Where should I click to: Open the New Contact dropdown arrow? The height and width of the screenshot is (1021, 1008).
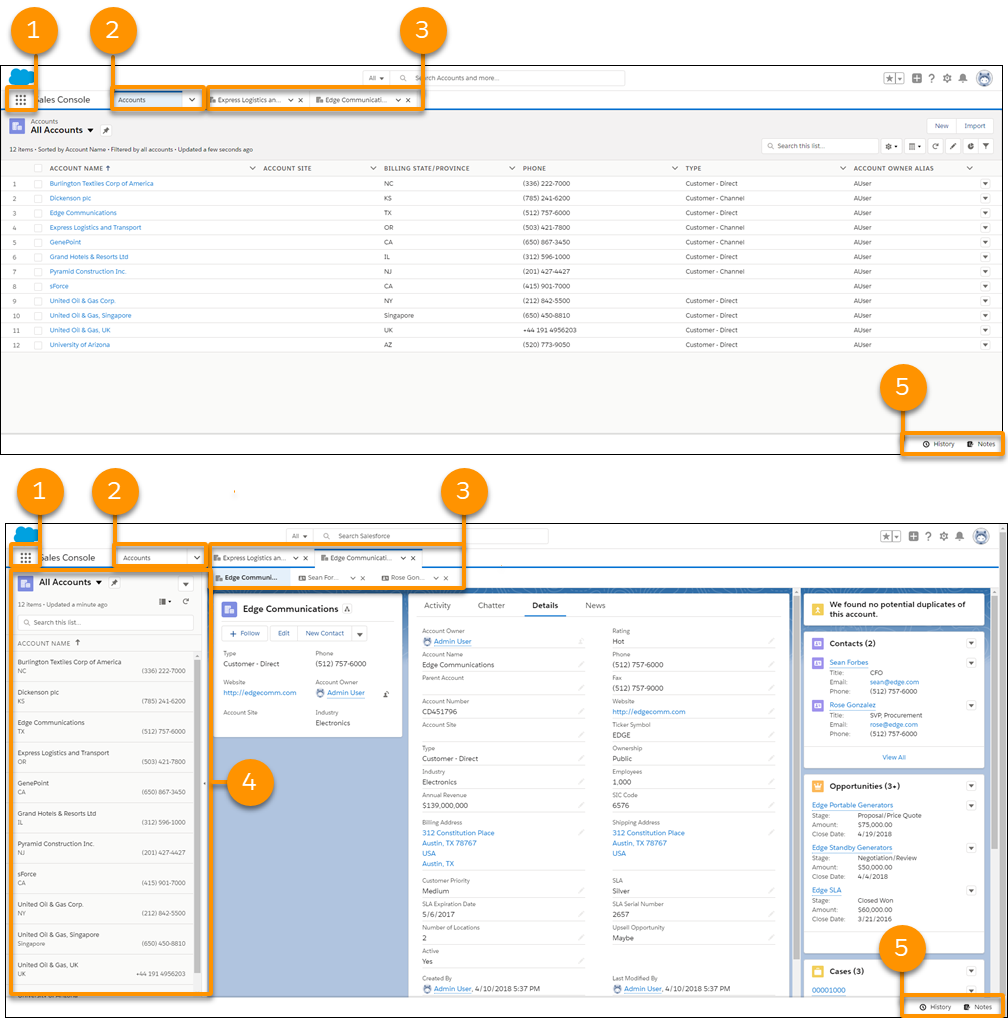[x=360, y=634]
